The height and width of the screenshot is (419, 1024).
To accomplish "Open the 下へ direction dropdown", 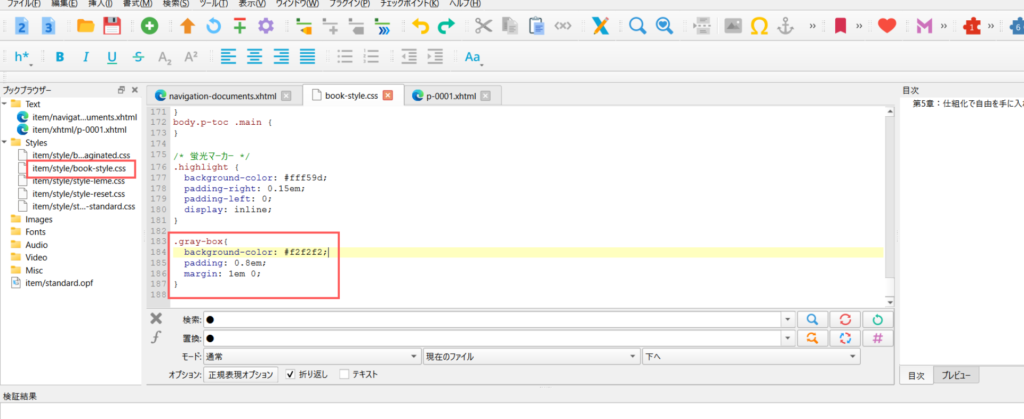I will 750,357.
